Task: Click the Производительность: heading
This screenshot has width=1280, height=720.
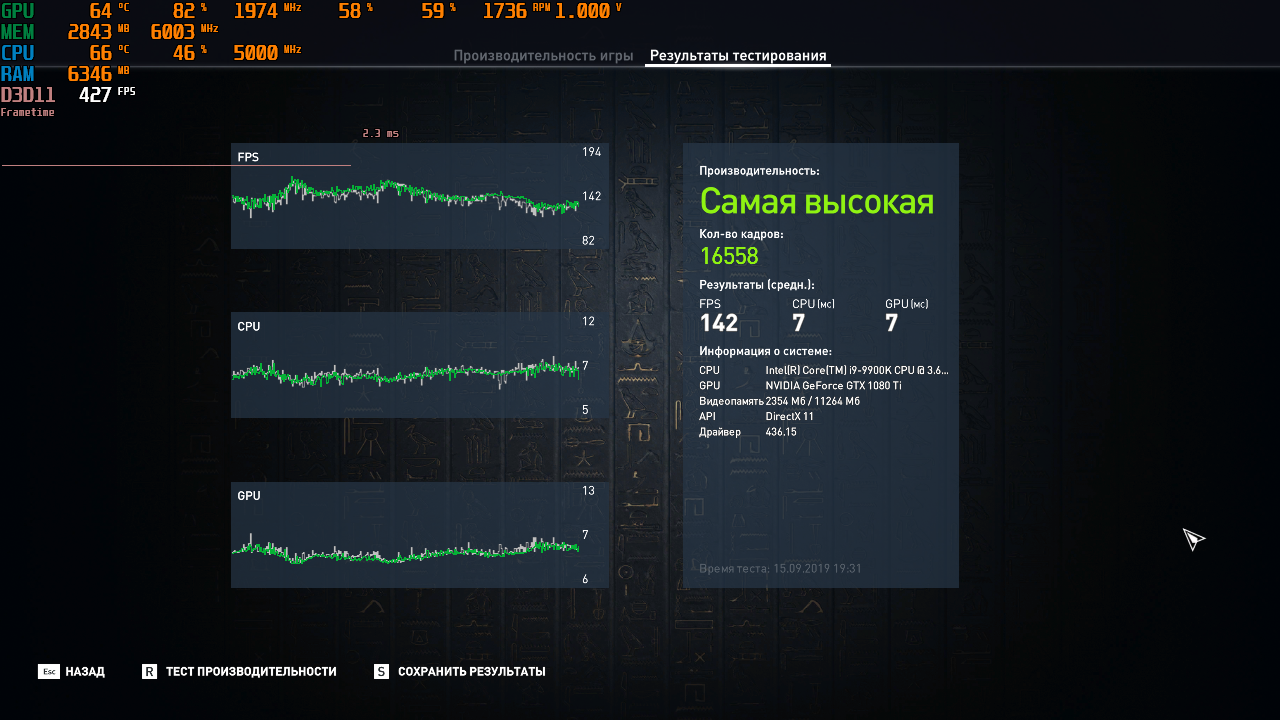Action: [759, 171]
